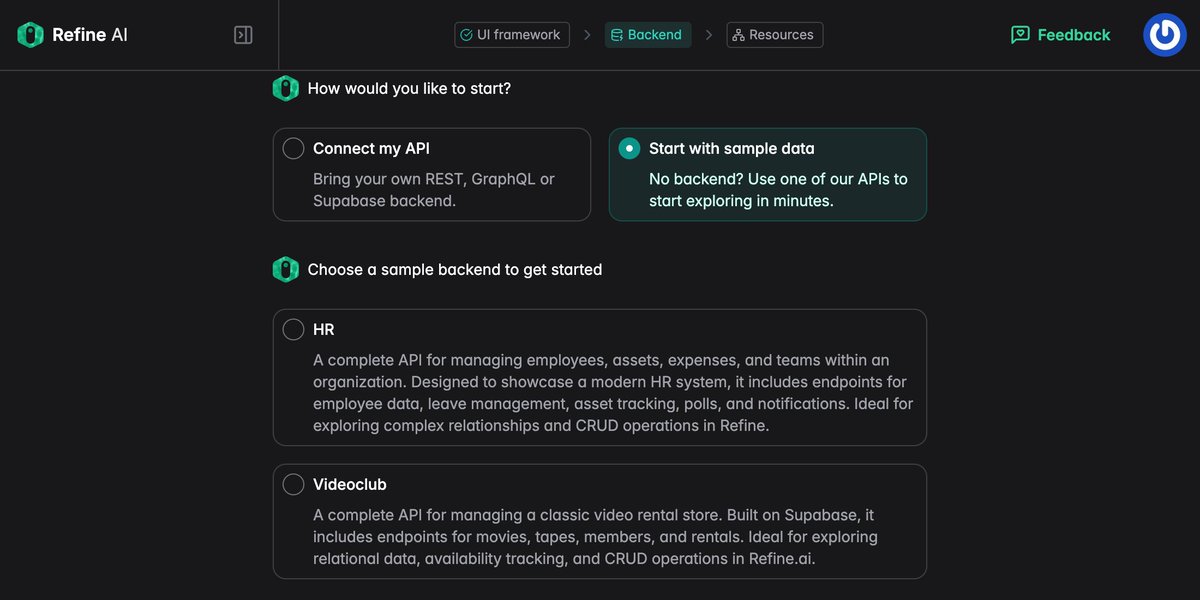Screen dimensions: 1200x600
Task: Click the "Bring your own REST, GraphQL" description
Action: pyautogui.click(x=434, y=190)
